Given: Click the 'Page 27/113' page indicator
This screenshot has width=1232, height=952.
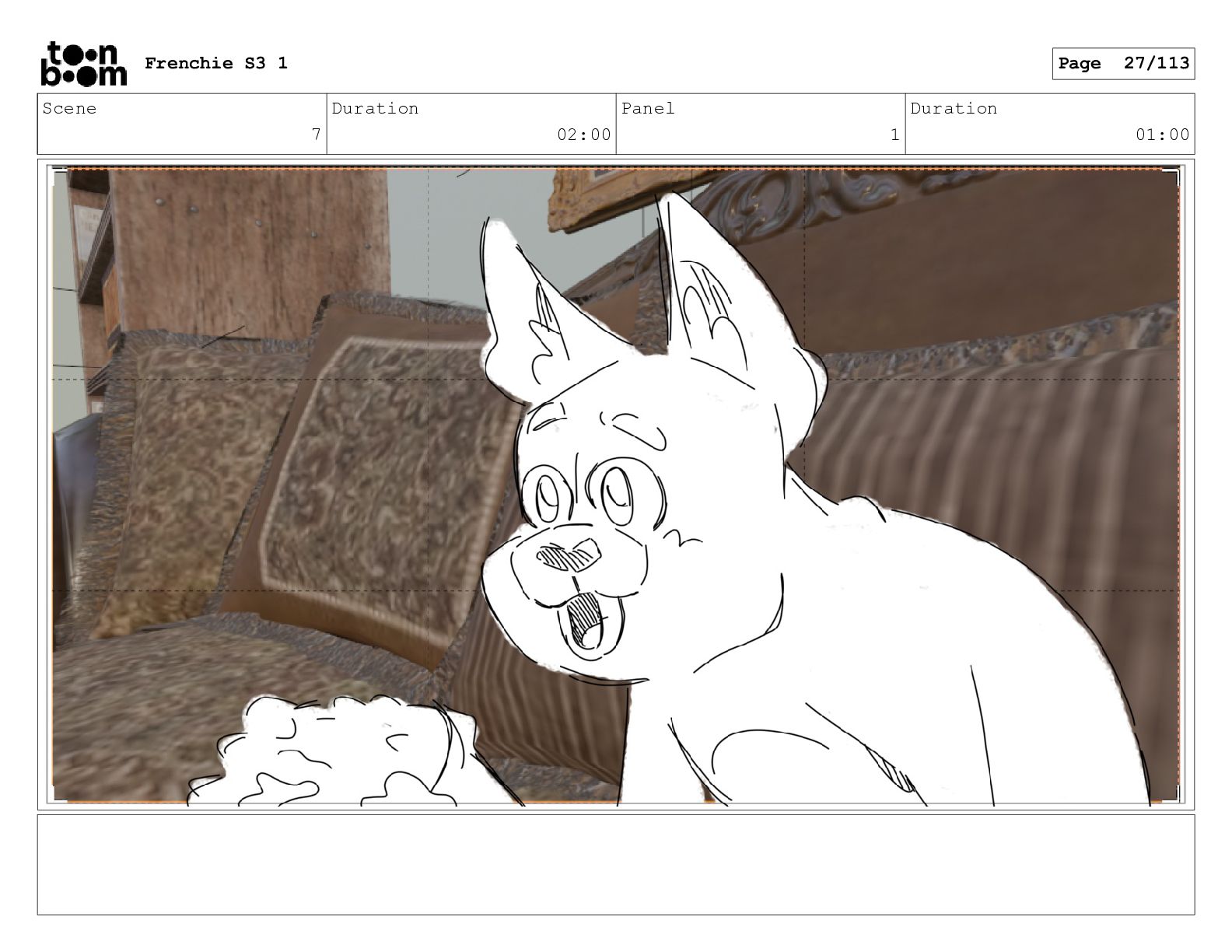Looking at the screenshot, I should pos(1123,63).
